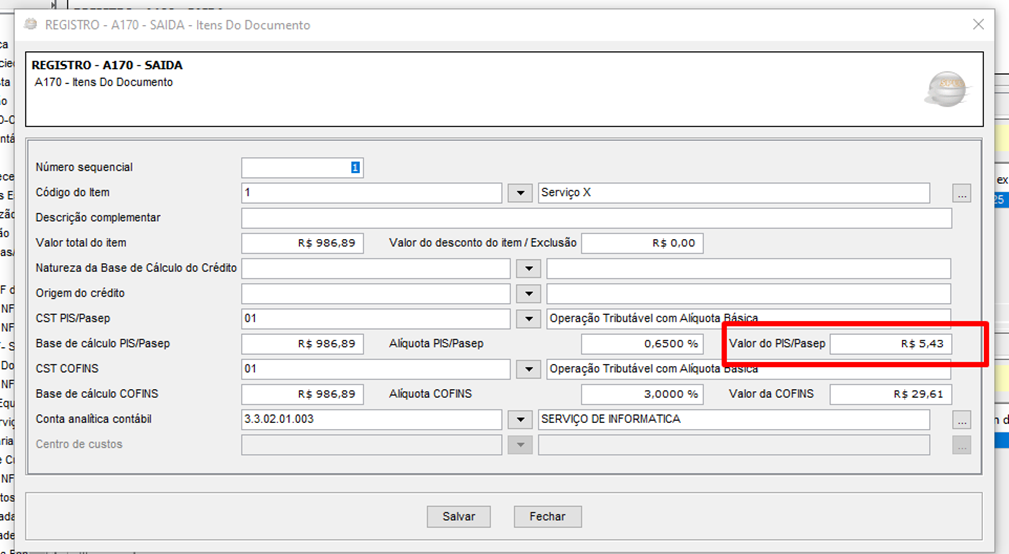Click ellipsis button beside SERVIÇO DE INFORMATICA
The image size is (1009, 554).
click(961, 420)
